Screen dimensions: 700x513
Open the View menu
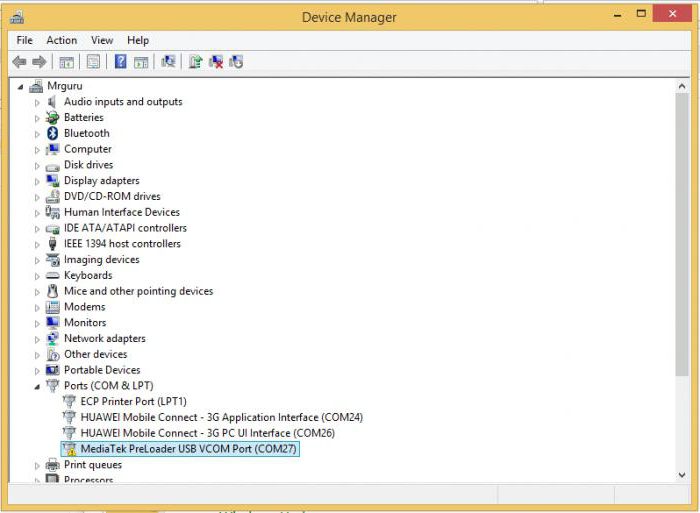[102, 40]
